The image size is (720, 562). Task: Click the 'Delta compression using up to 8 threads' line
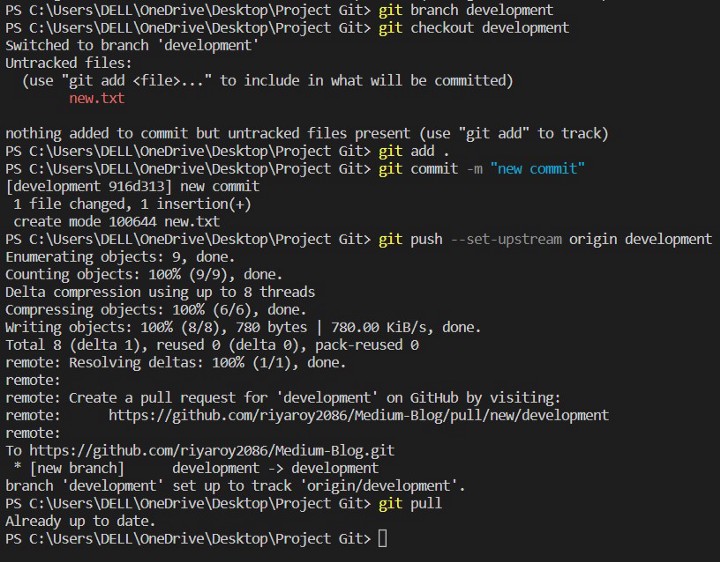click(160, 292)
